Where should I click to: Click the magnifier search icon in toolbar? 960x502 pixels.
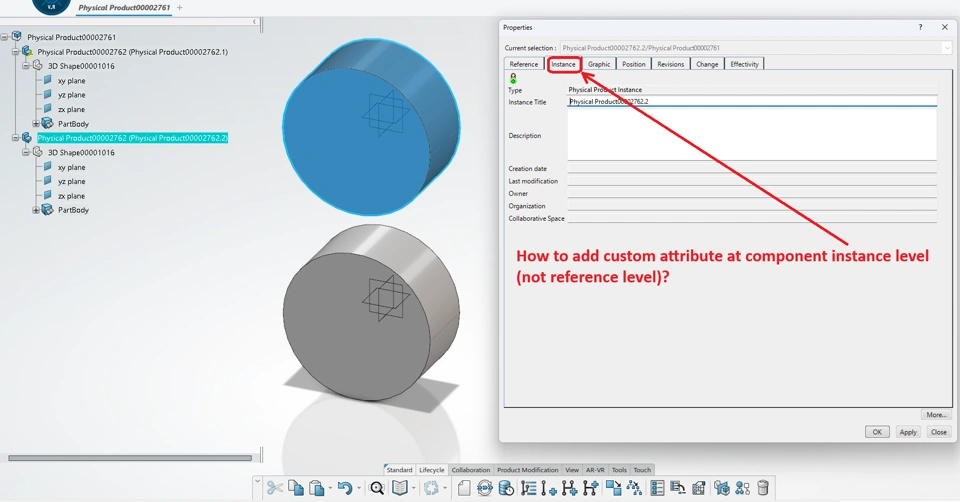pyautogui.click(x=377, y=488)
